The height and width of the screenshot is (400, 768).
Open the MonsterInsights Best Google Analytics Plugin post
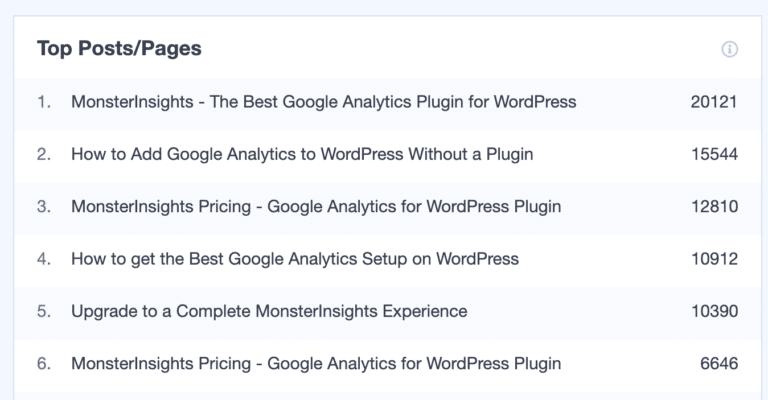click(323, 102)
